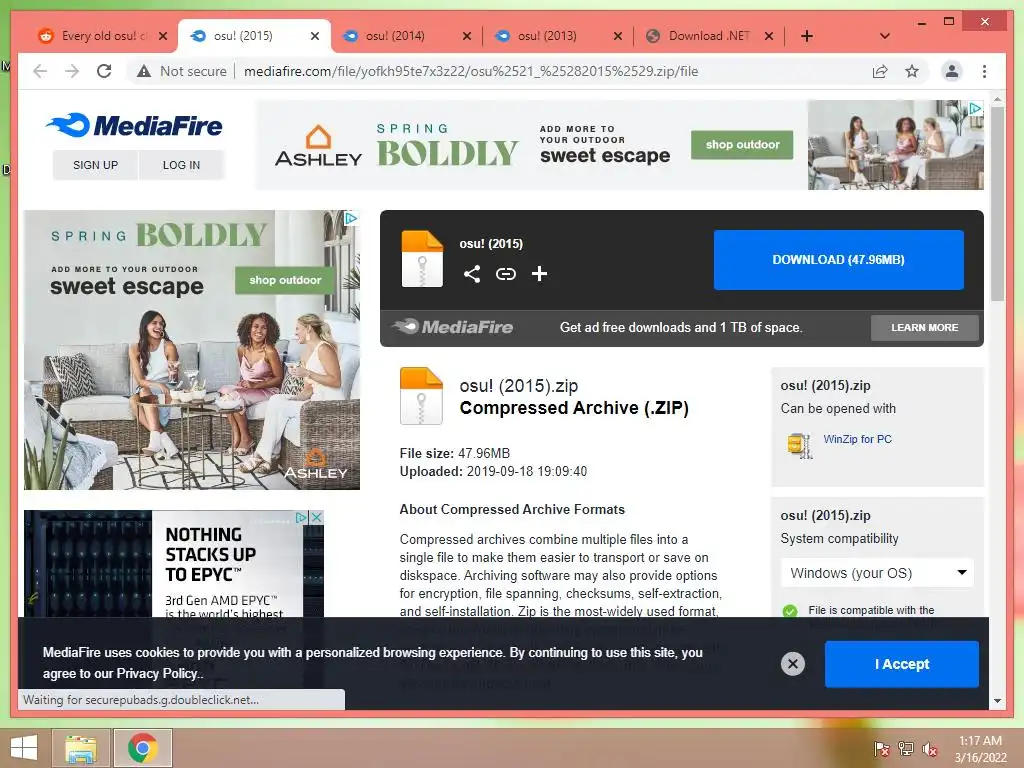Open the WinZip for PC link
This screenshot has height=768, width=1024.
coord(857,440)
